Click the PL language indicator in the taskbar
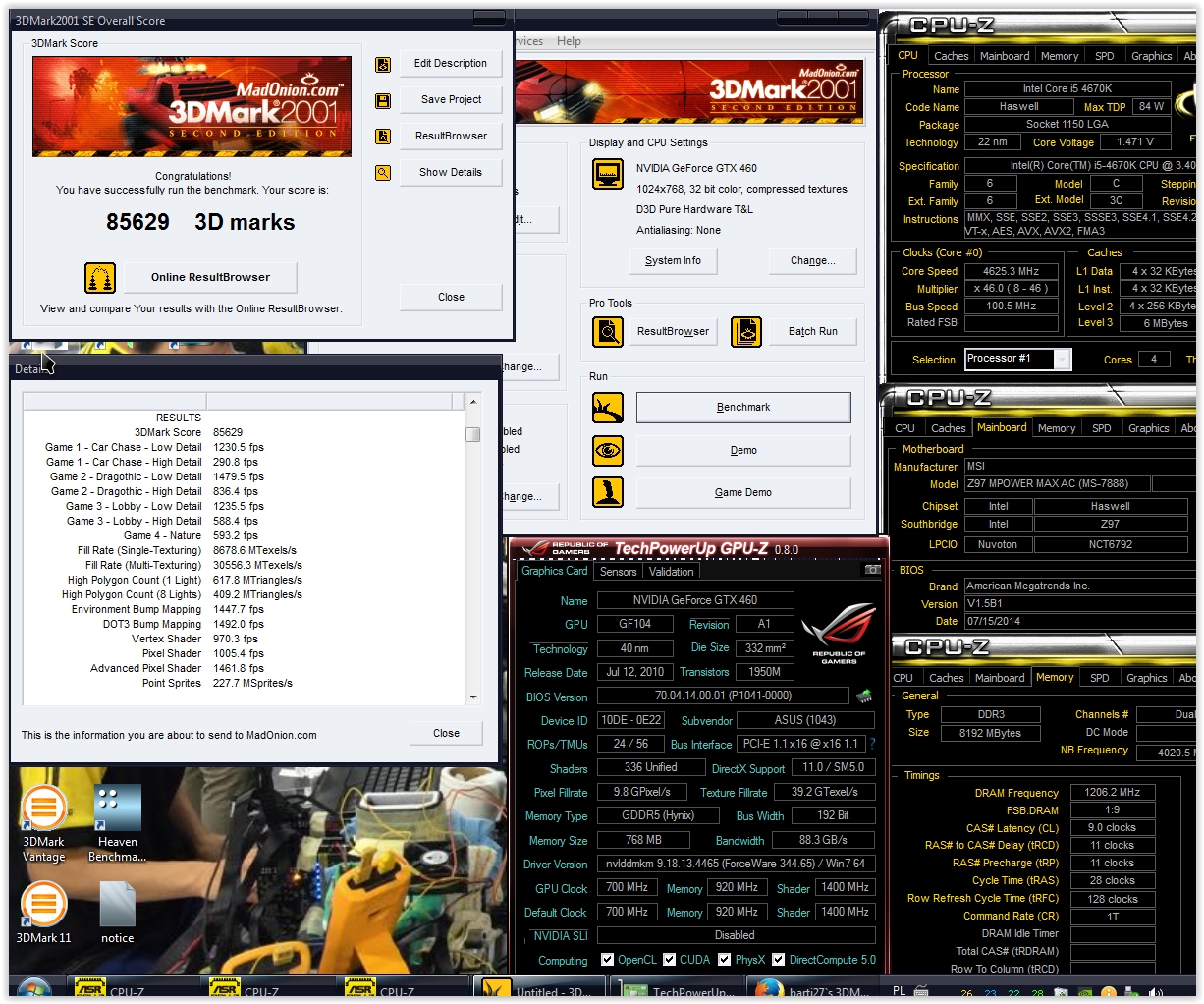 click(x=899, y=990)
